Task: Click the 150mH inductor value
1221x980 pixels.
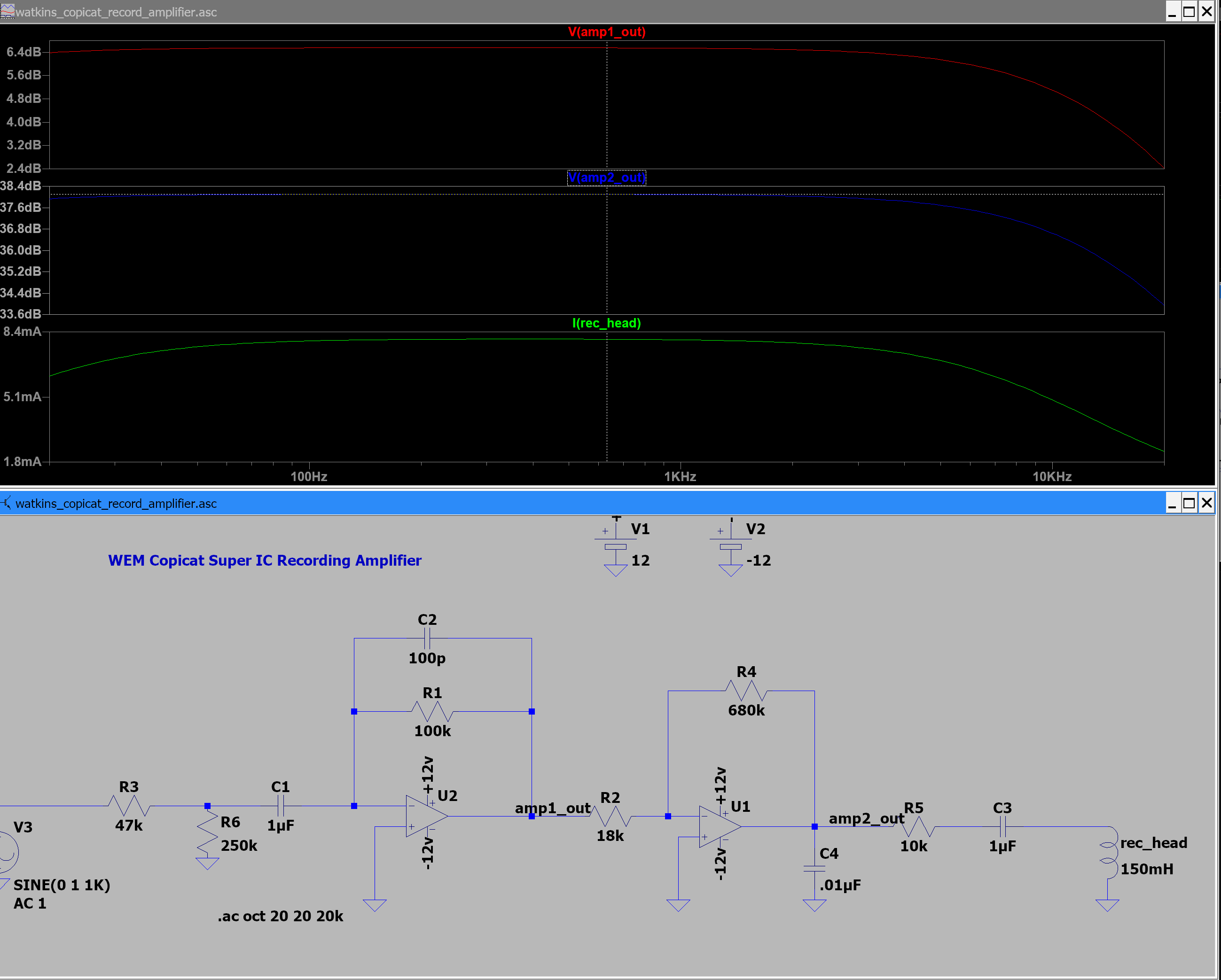Action: pyautogui.click(x=1147, y=869)
